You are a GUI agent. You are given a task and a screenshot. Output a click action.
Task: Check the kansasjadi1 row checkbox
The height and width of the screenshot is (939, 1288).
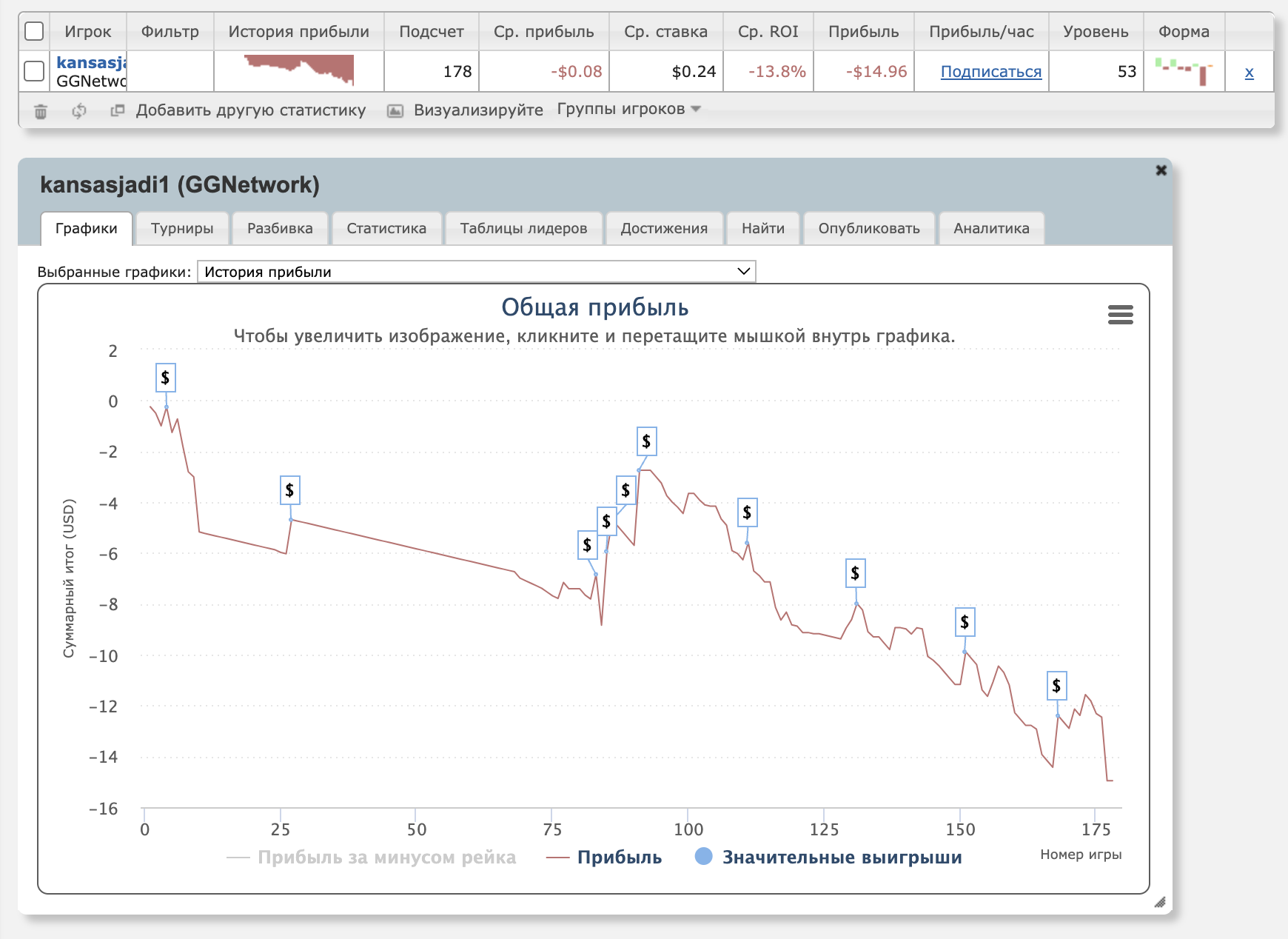34,71
